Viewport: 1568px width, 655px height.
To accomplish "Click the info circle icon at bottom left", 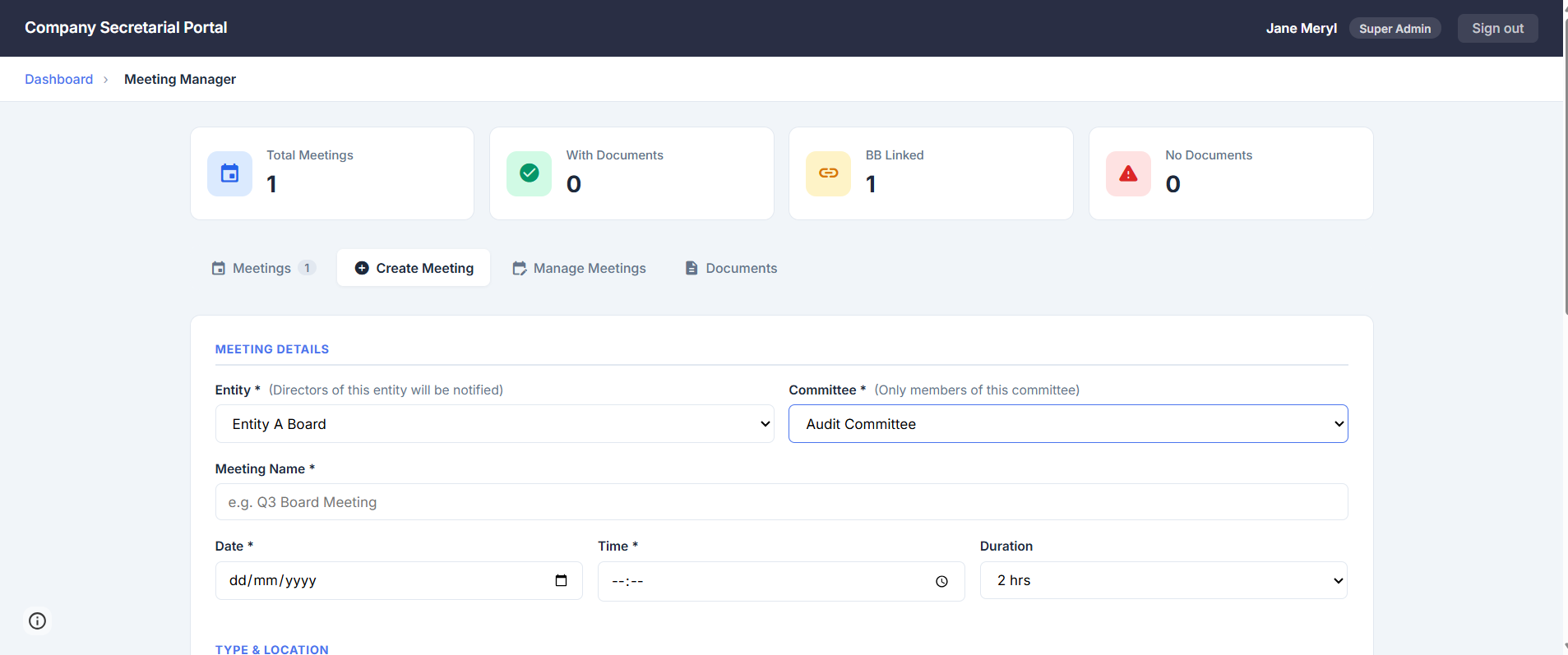I will click(x=37, y=620).
